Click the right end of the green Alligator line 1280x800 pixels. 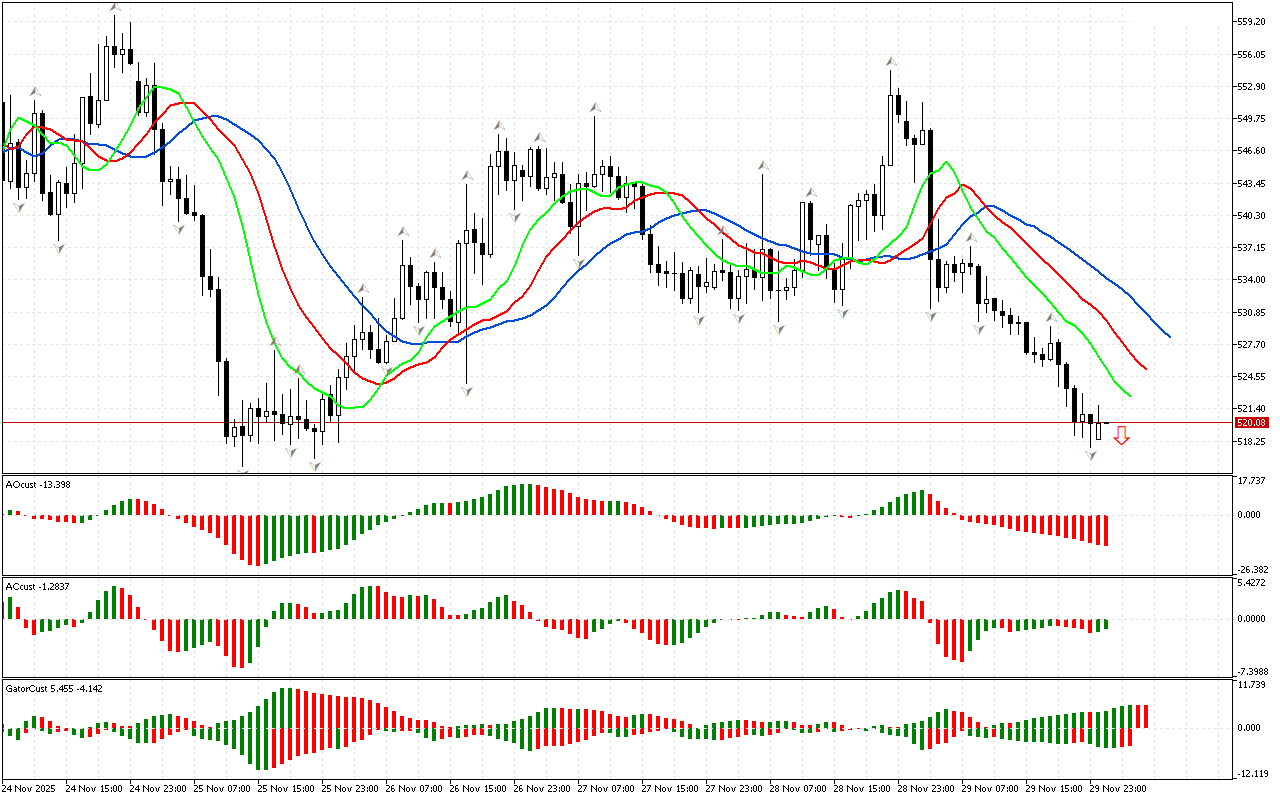[1129, 395]
